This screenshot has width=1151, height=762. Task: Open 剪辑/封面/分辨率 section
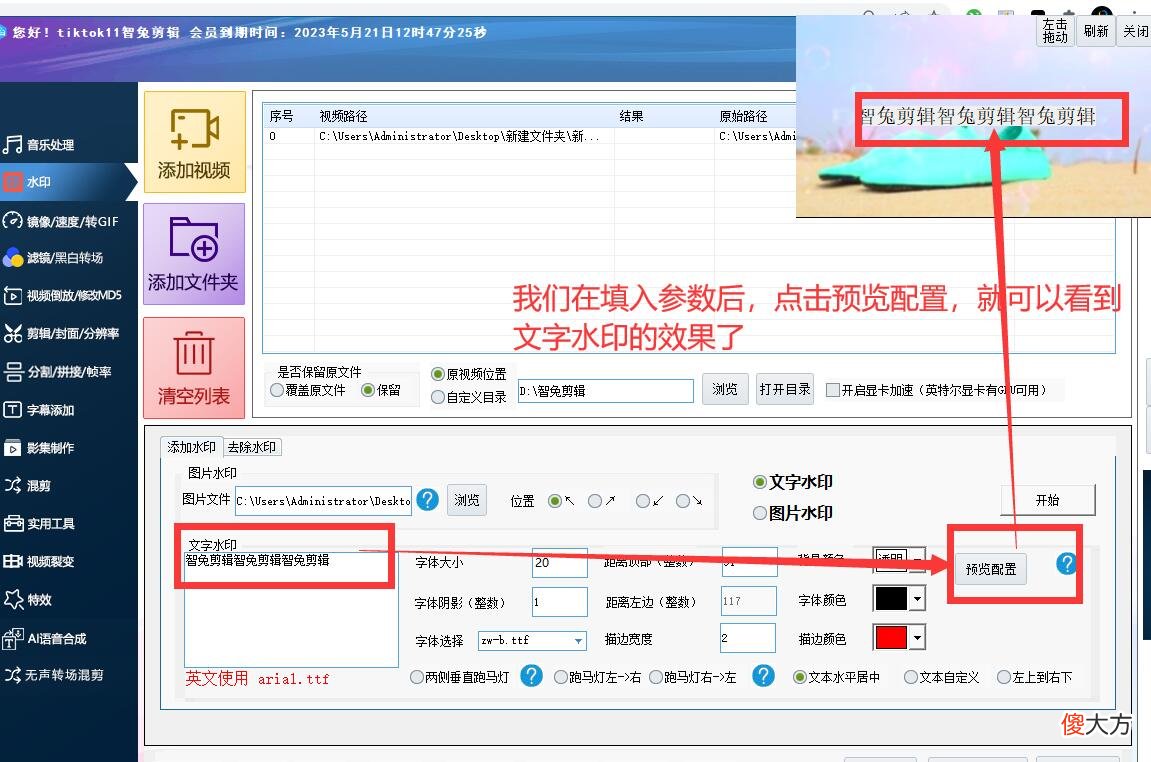(x=62, y=333)
